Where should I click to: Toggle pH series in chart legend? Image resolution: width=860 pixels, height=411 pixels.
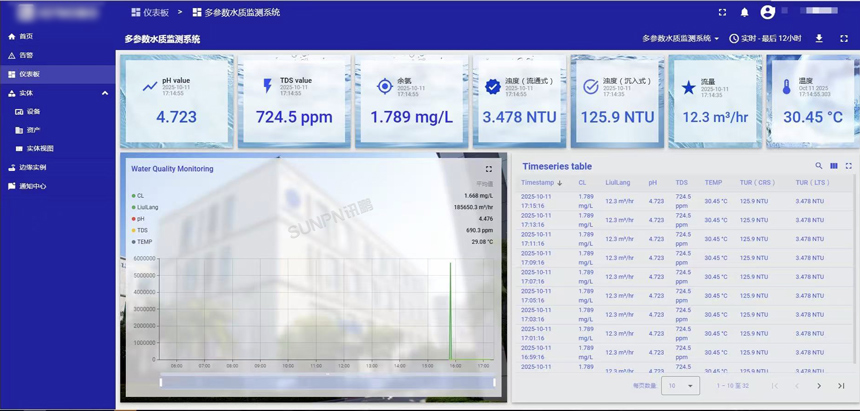click(138, 219)
